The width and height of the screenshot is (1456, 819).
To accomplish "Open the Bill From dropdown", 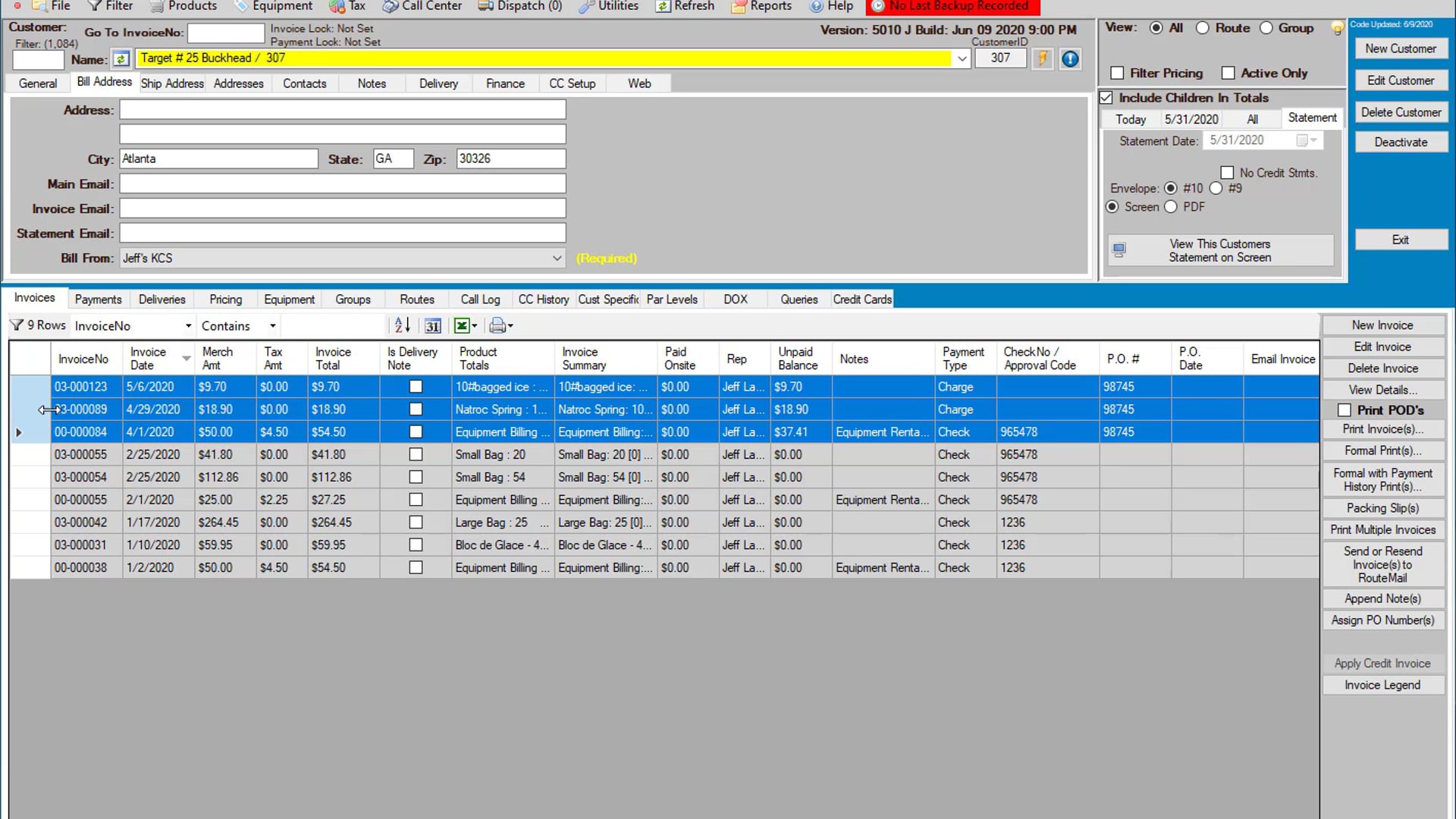I will coord(557,259).
